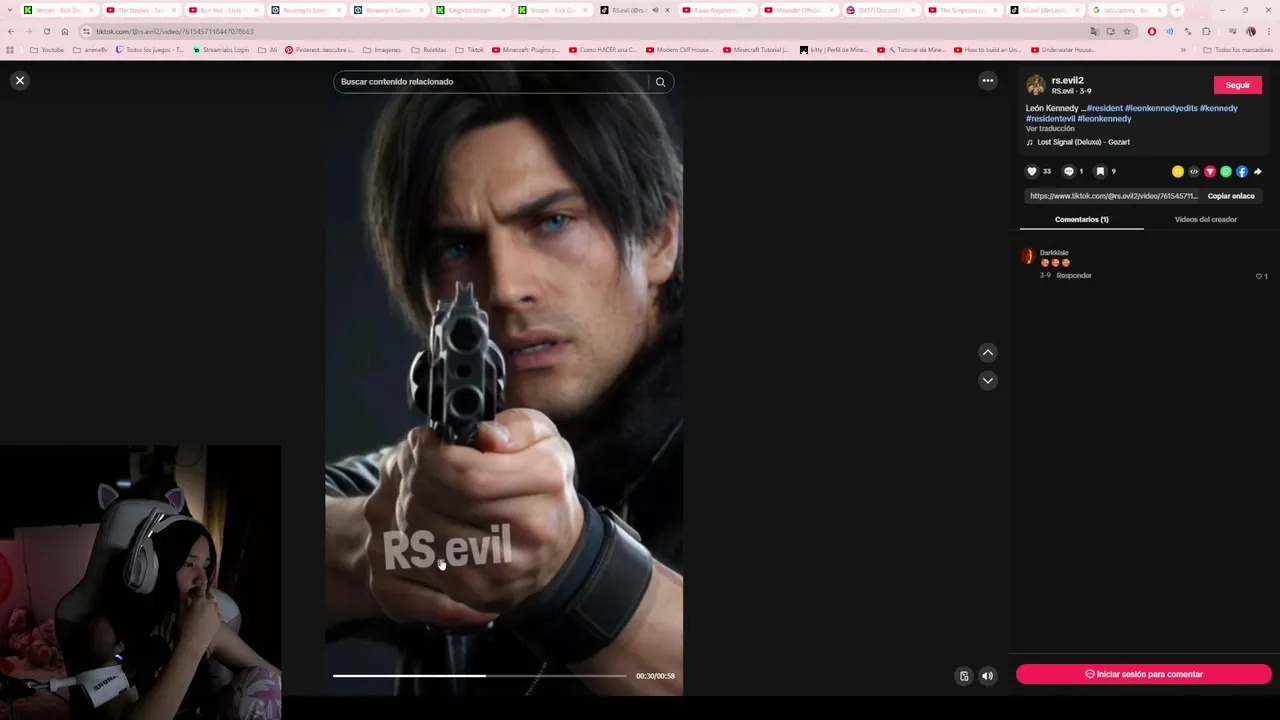This screenshot has height=720, width=1280.
Task: Like the video with the heart icon
Action: pos(1032,171)
